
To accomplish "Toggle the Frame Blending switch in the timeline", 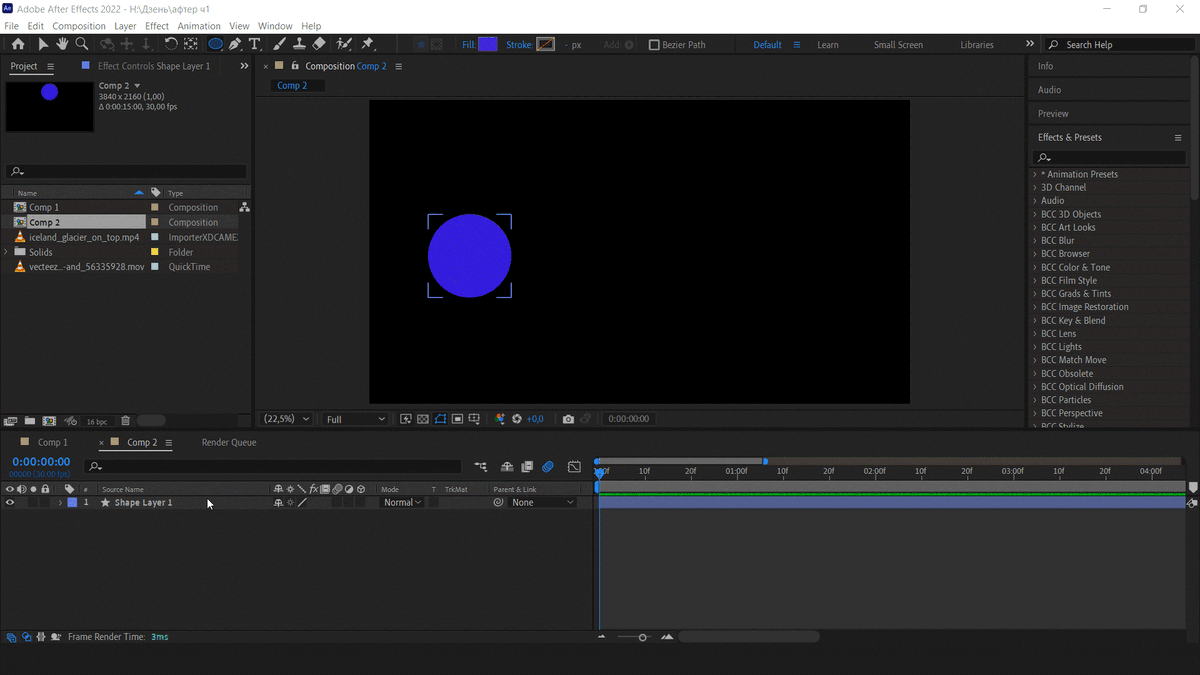I will click(528, 466).
